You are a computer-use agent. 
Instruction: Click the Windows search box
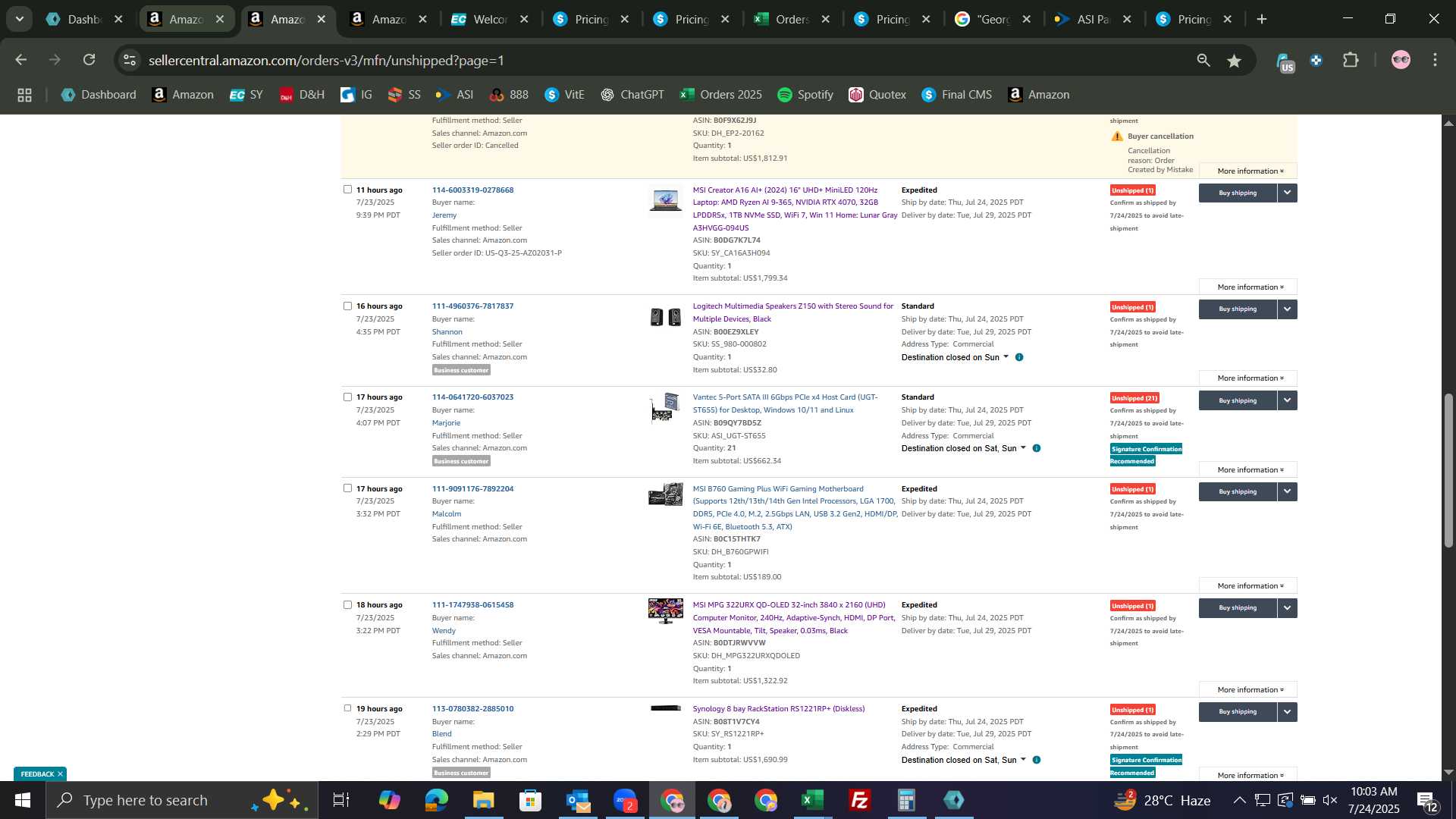tap(182, 800)
